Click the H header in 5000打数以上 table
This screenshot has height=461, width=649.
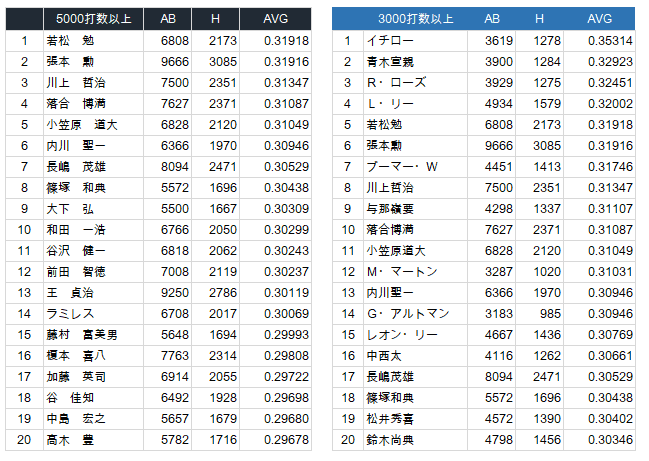215,19
